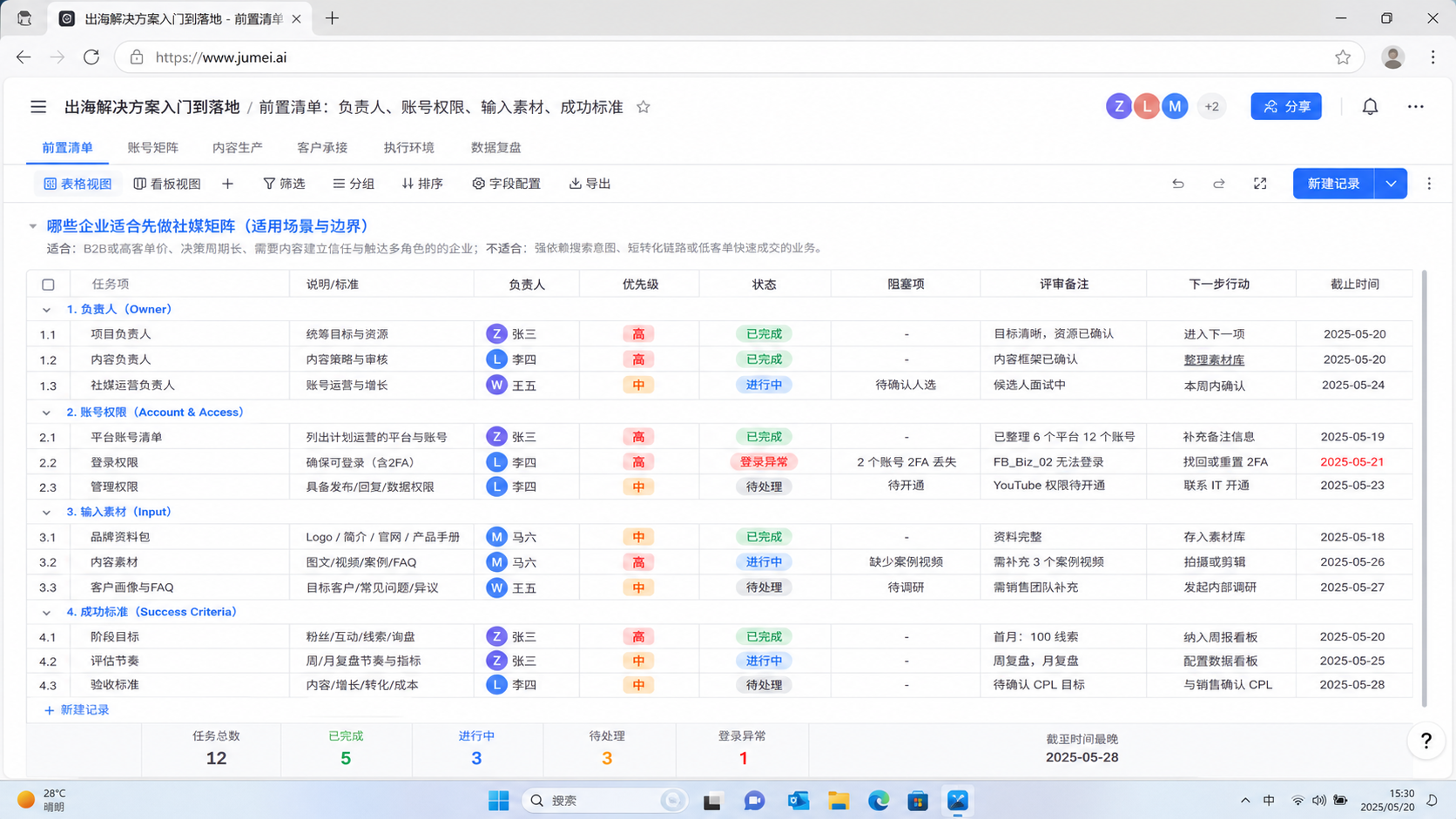Switch to the 执行环境 tab

coord(408,148)
